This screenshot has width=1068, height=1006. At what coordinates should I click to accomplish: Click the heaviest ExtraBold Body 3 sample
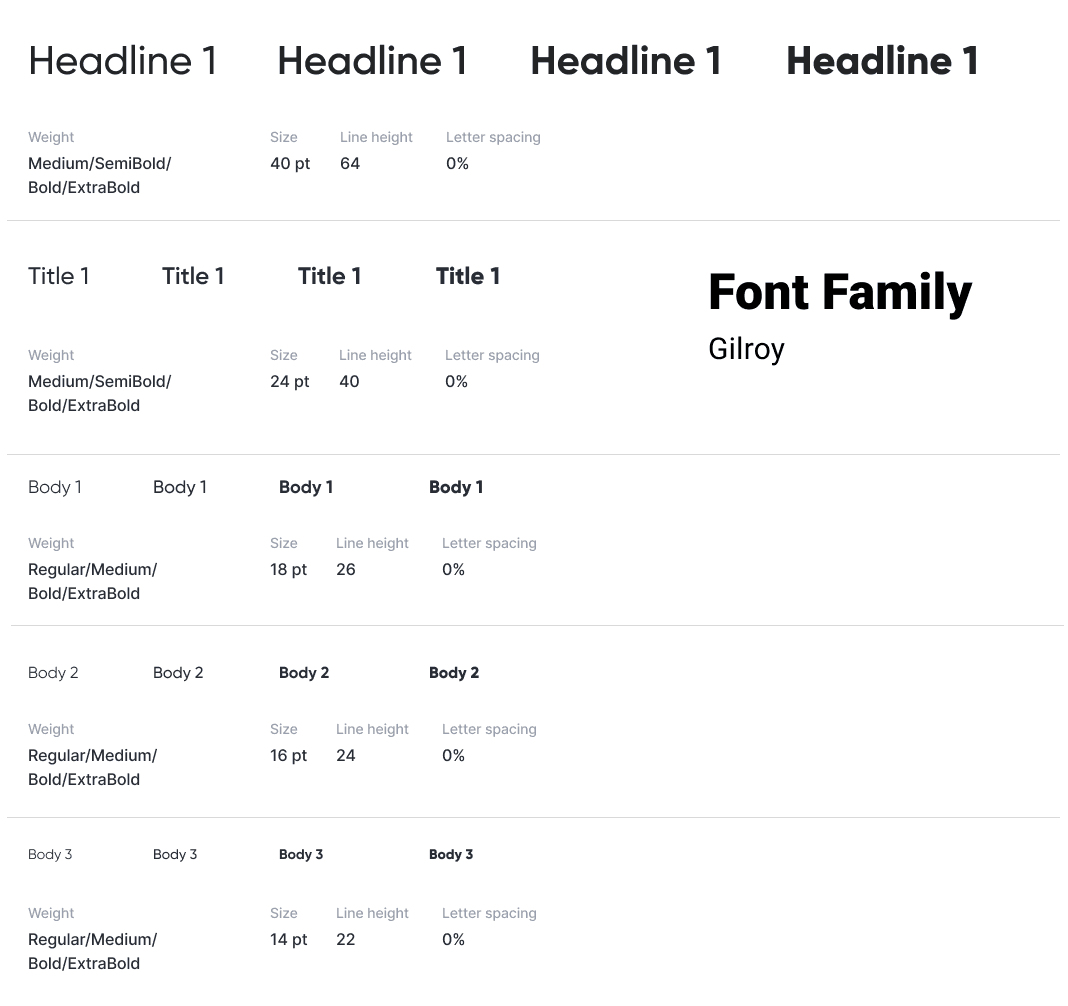(451, 854)
